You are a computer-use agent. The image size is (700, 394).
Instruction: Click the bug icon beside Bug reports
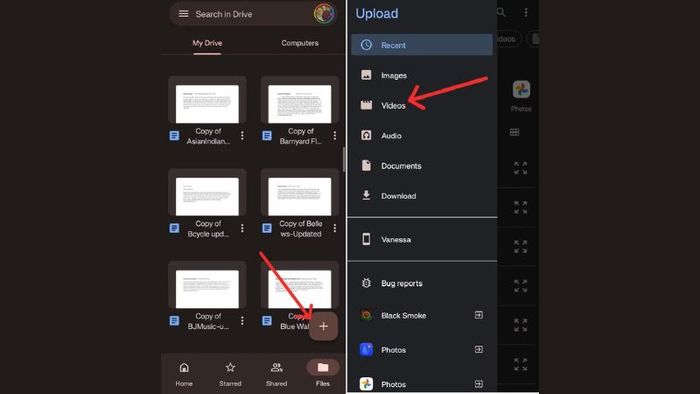pos(366,283)
